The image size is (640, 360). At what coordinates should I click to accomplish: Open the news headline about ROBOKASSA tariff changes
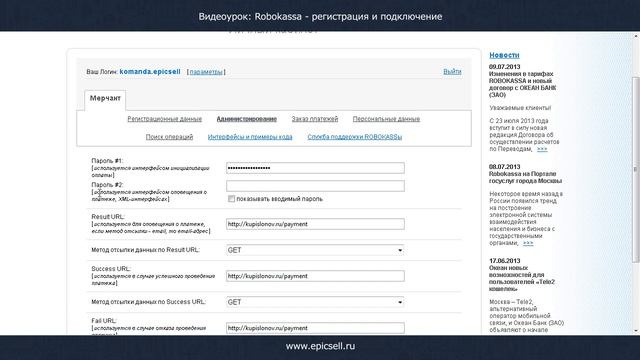pos(522,84)
